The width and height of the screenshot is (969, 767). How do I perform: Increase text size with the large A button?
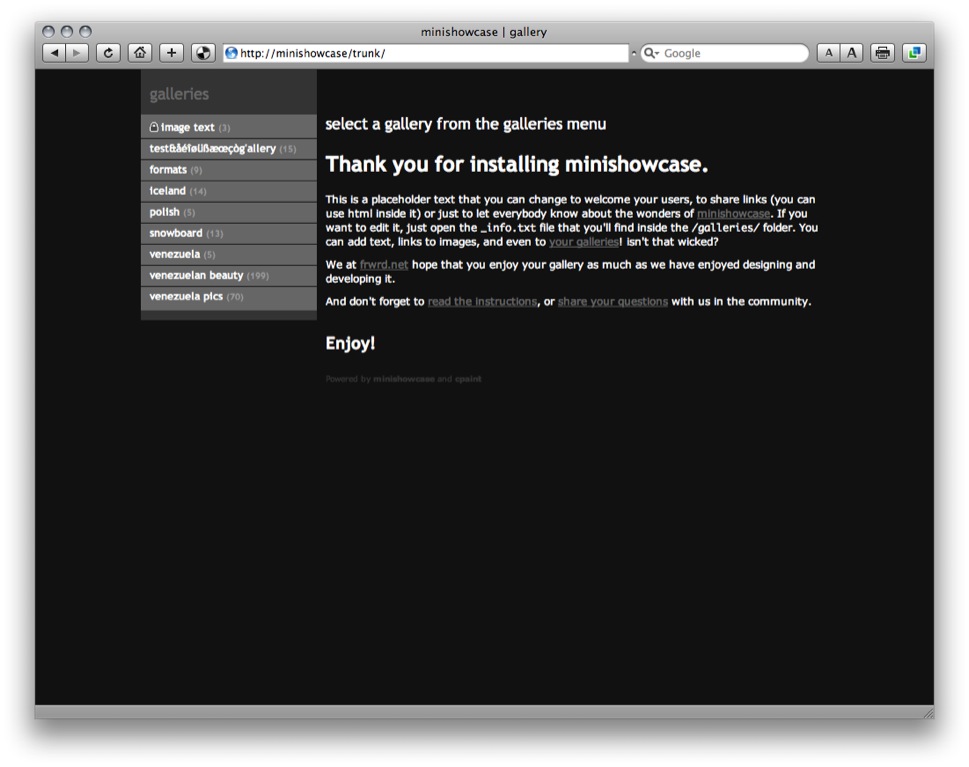click(852, 53)
